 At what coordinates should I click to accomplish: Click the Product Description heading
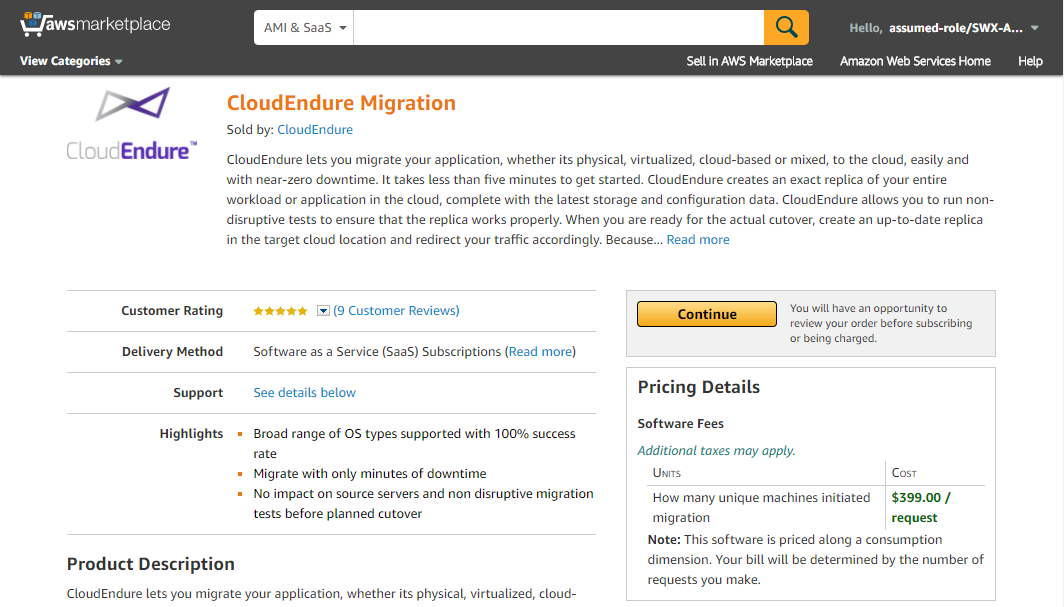[x=151, y=564]
